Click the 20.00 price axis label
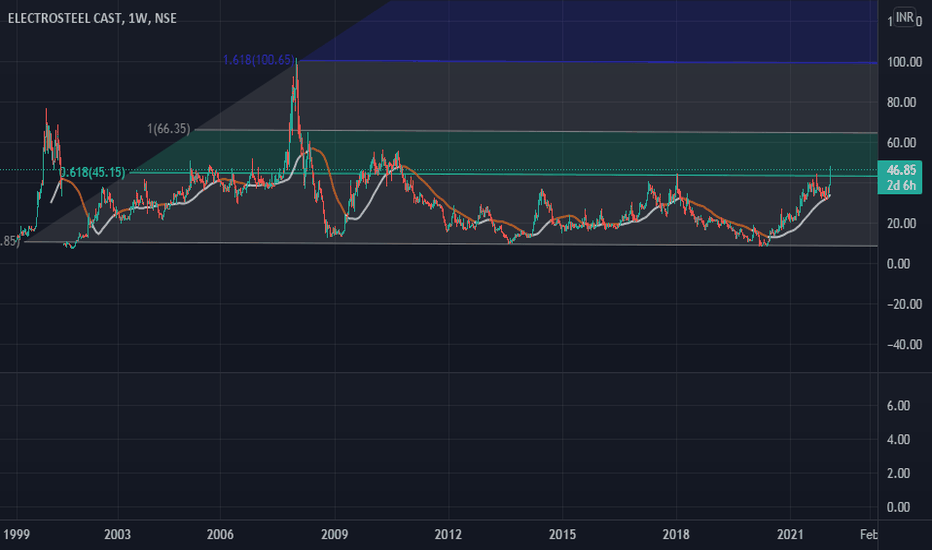 pos(902,224)
